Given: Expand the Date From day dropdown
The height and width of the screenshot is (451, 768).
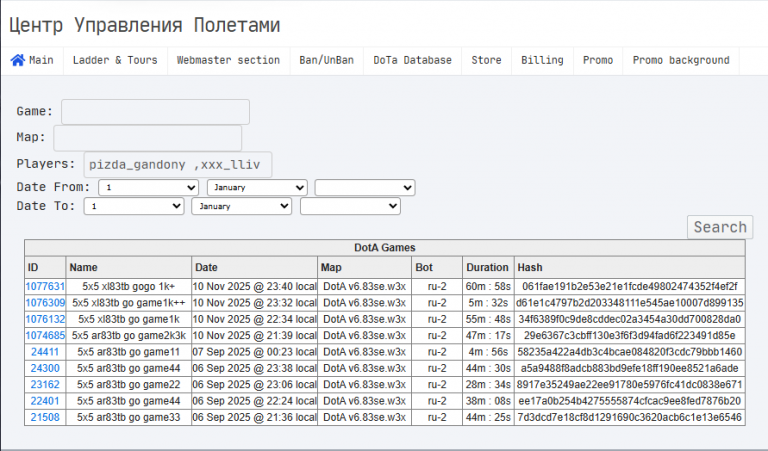Looking at the screenshot, I should coord(148,188).
